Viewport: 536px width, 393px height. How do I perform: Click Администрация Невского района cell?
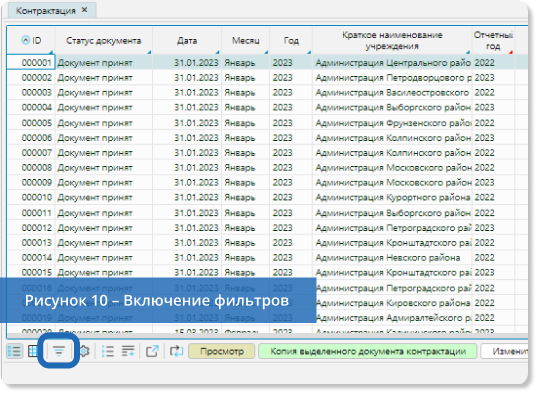(392, 258)
